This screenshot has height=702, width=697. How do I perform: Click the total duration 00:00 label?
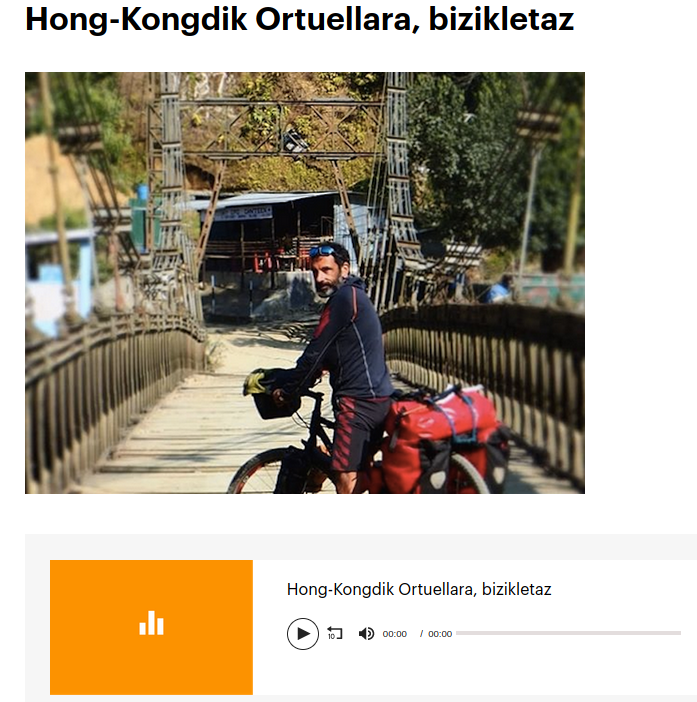click(x=440, y=634)
